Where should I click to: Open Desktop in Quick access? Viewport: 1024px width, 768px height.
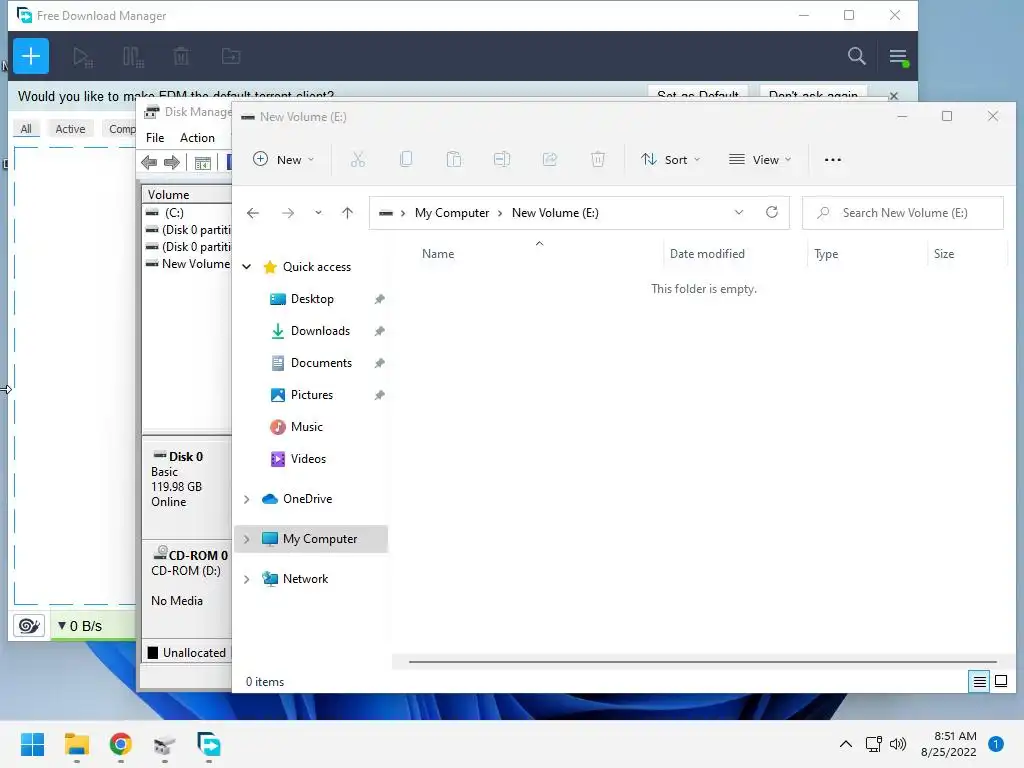click(x=312, y=299)
